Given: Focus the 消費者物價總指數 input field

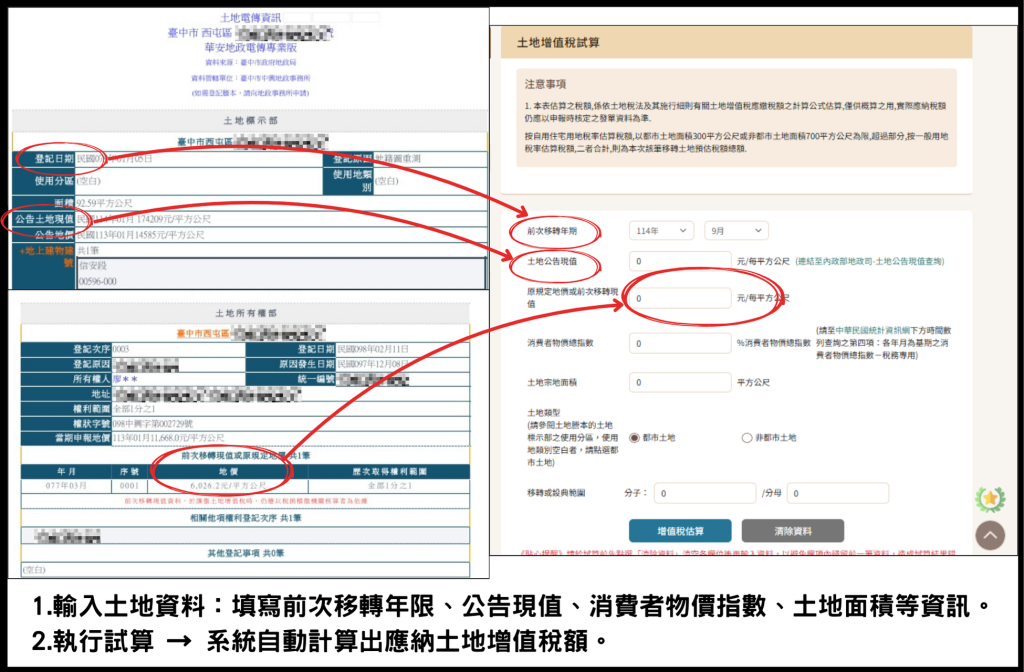Looking at the screenshot, I should tap(679, 343).
